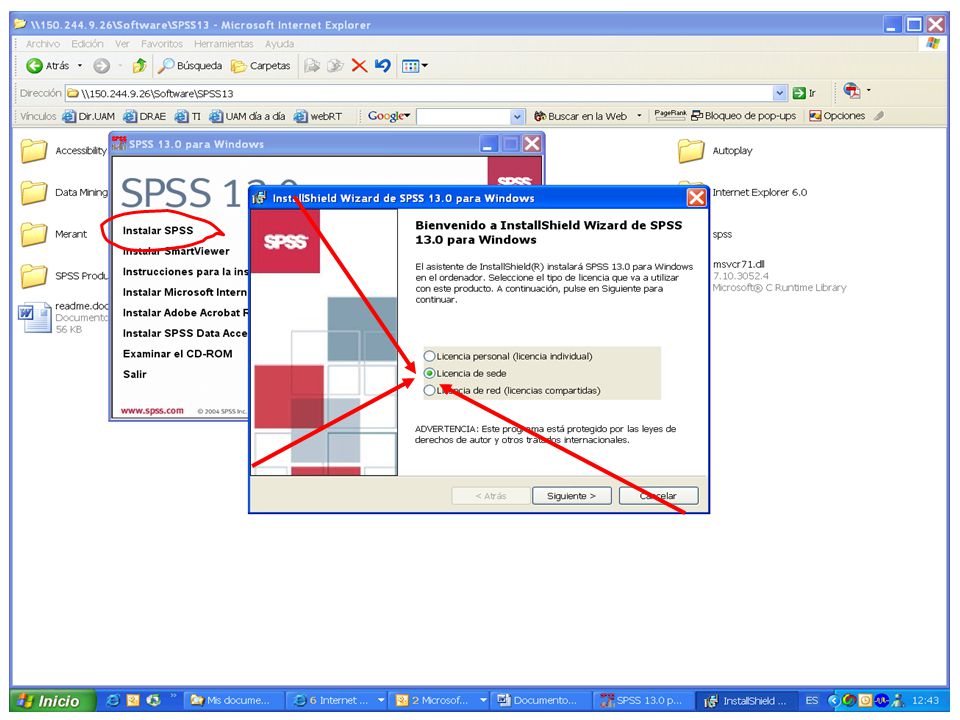Open the Data Mining folder
The image size is (960, 720).
click(x=64, y=192)
